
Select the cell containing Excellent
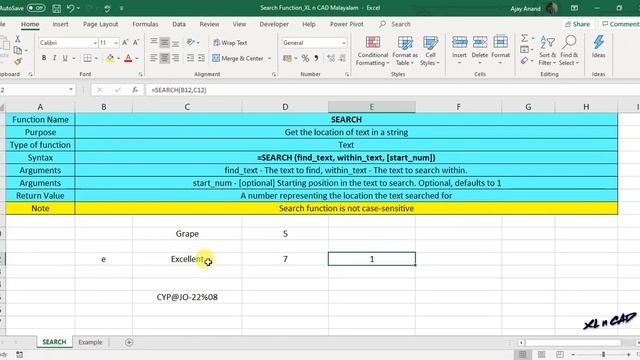tap(187, 259)
